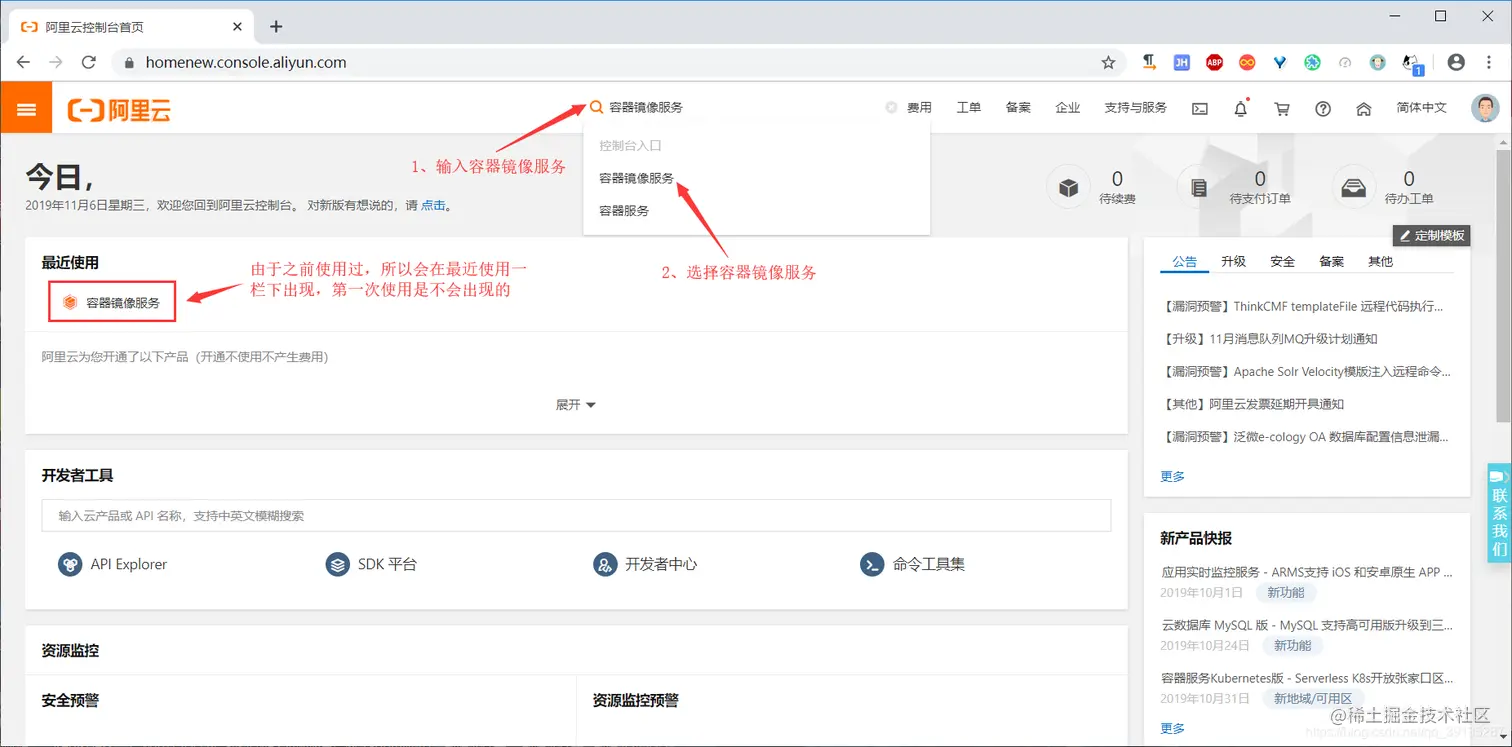Open the 费用 menu
This screenshot has height=747, width=1512.
point(919,108)
